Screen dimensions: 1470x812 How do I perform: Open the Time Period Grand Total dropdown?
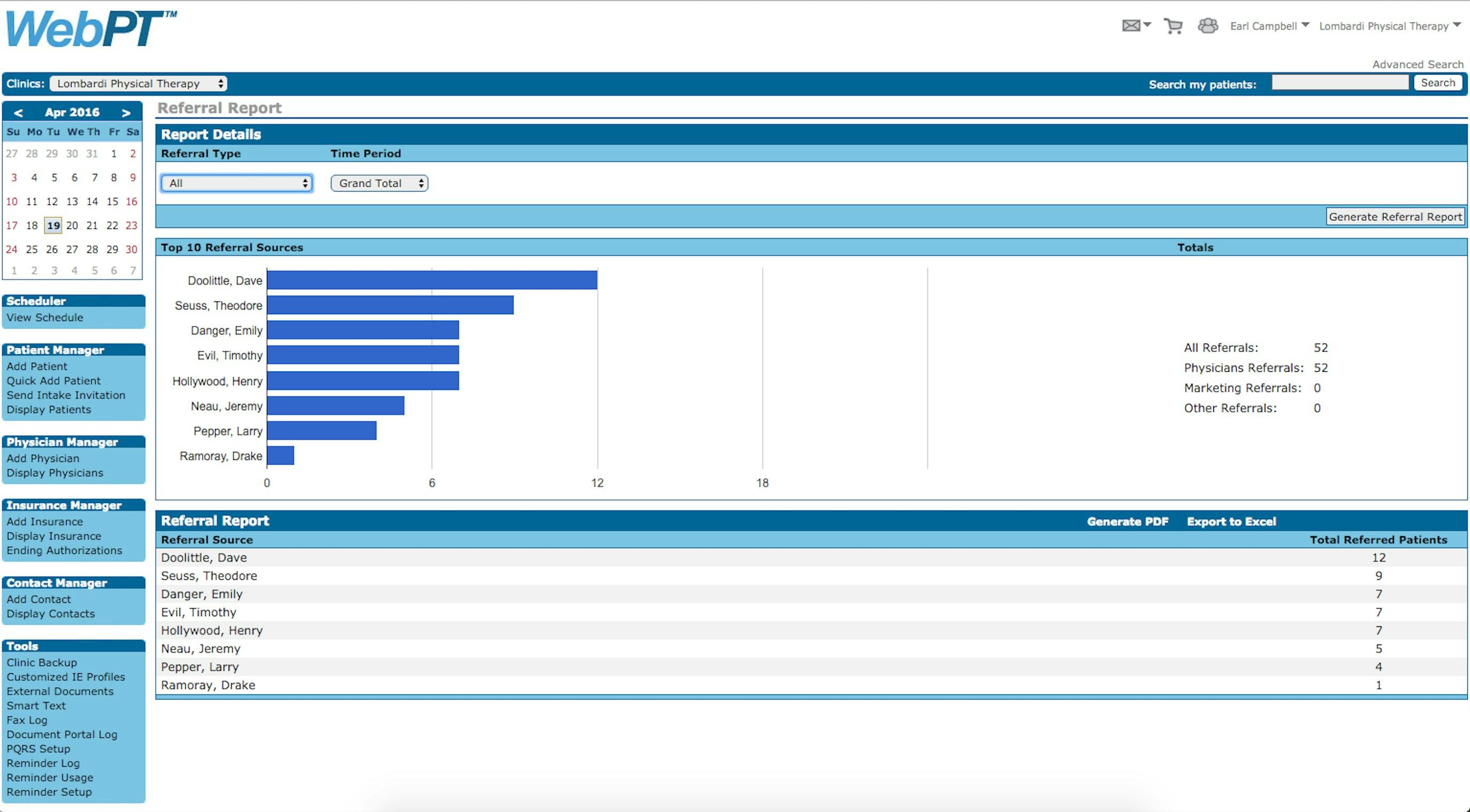click(380, 183)
